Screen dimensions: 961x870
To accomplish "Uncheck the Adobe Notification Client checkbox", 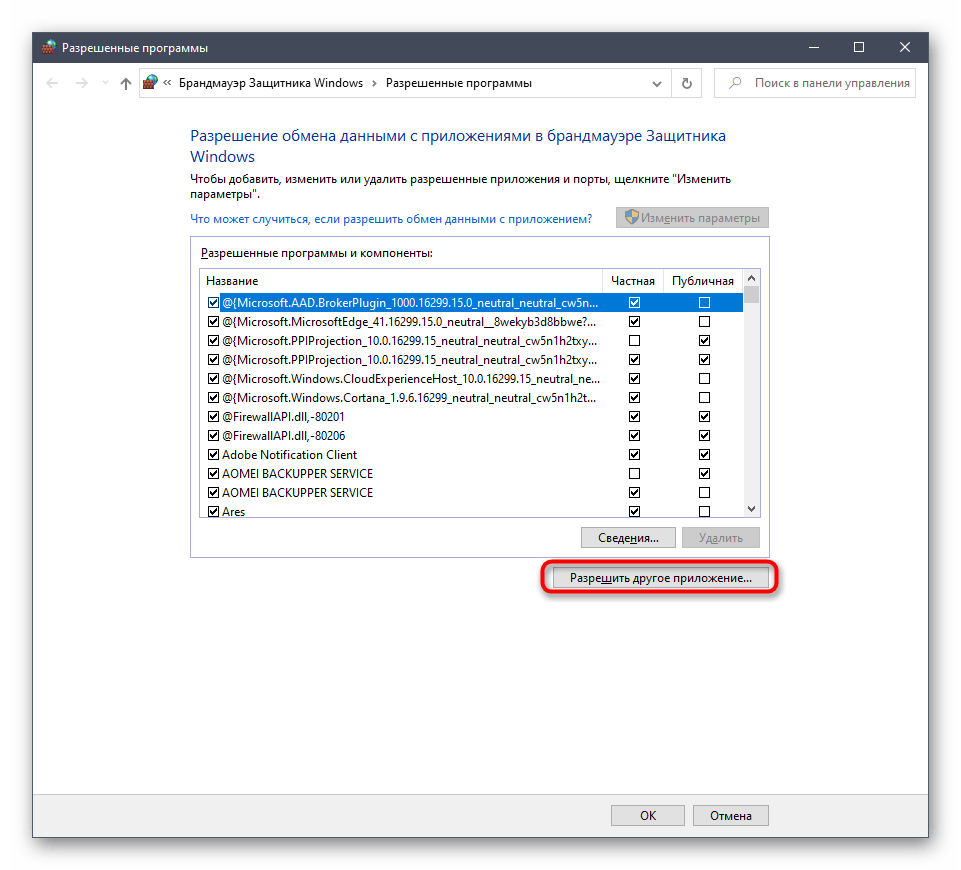I will tap(213, 455).
